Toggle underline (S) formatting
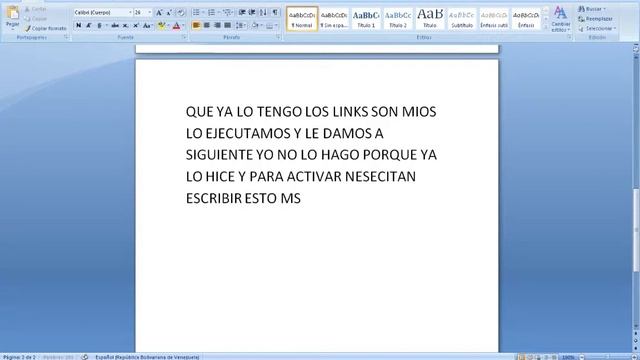 (x=99, y=26)
